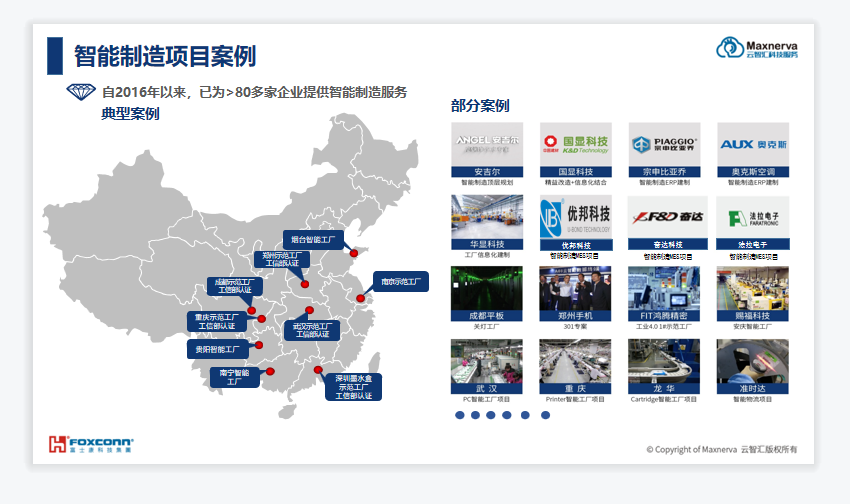Open the 准时达 智能物流 thumbnail

(x=752, y=366)
